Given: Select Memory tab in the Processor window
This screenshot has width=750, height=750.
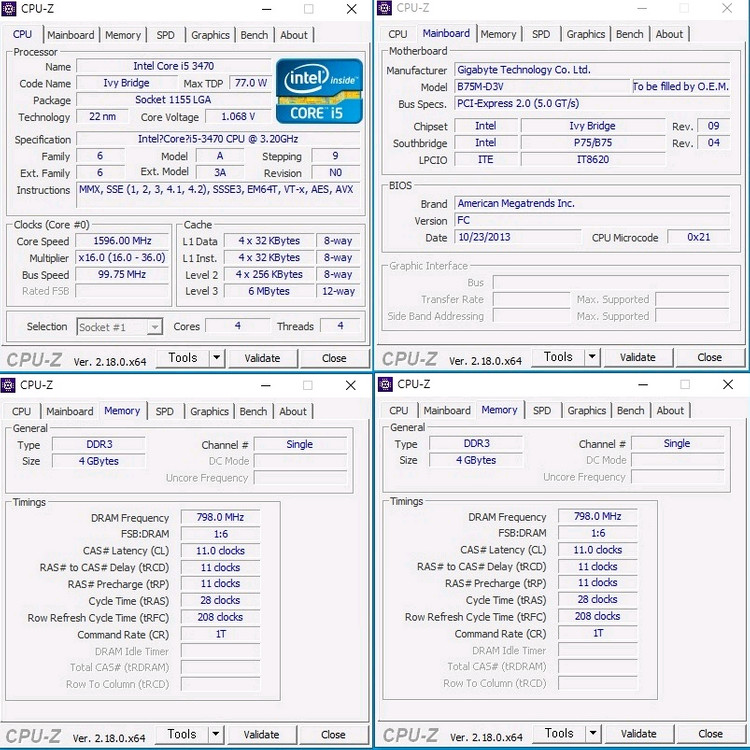Looking at the screenshot, I should tap(123, 35).
